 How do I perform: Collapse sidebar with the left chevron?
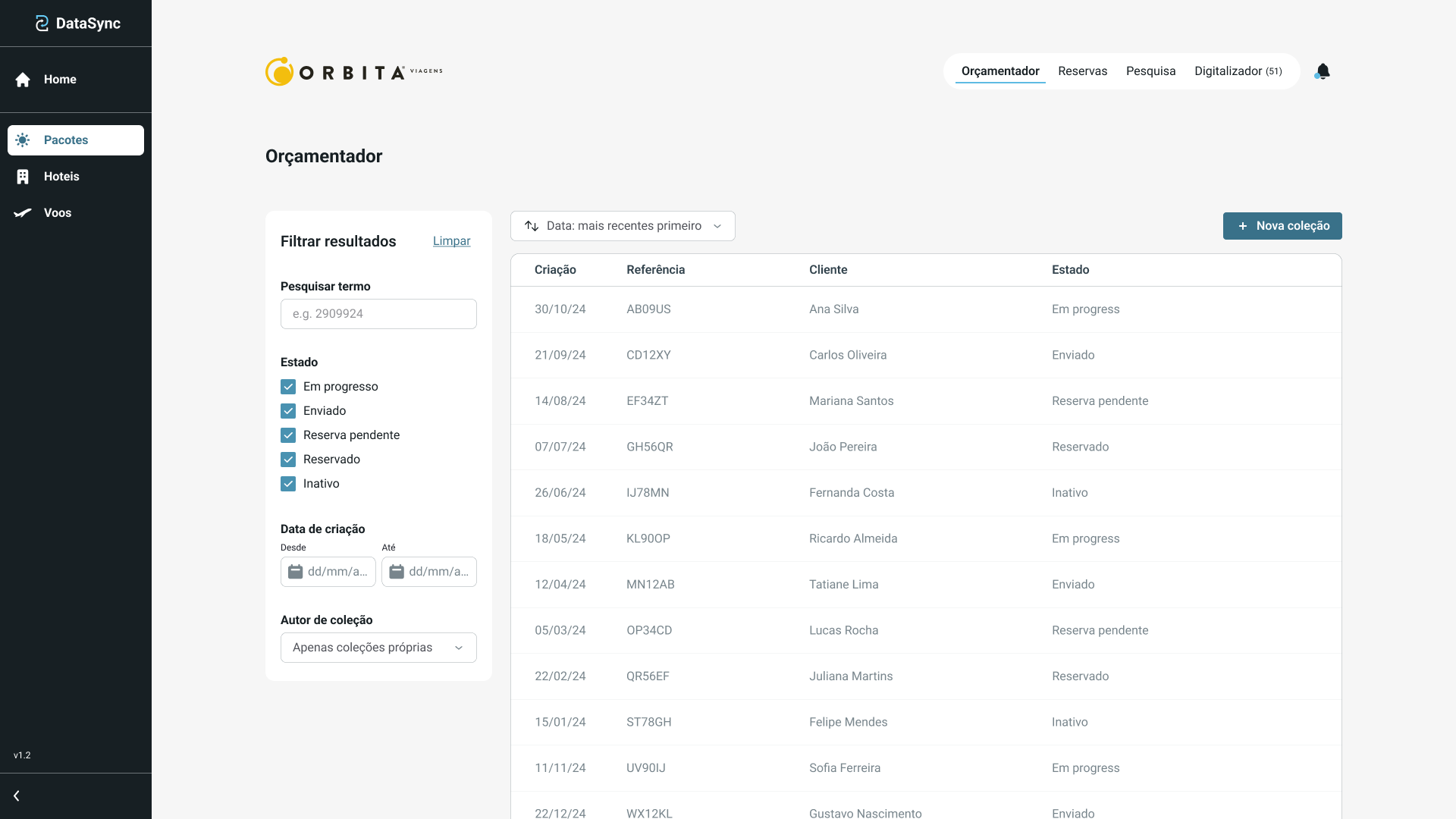17,795
